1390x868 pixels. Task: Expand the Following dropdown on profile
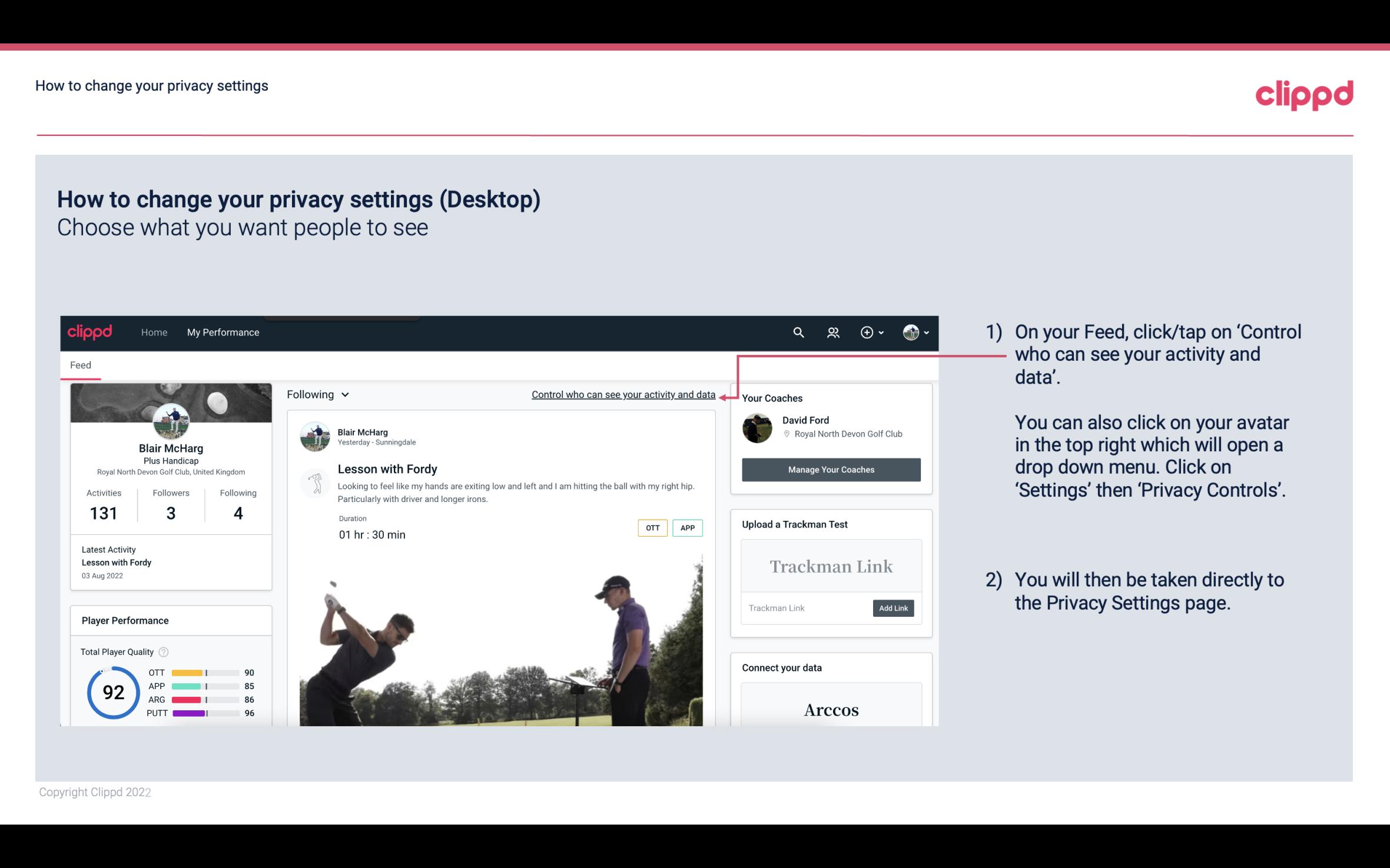[x=316, y=393]
